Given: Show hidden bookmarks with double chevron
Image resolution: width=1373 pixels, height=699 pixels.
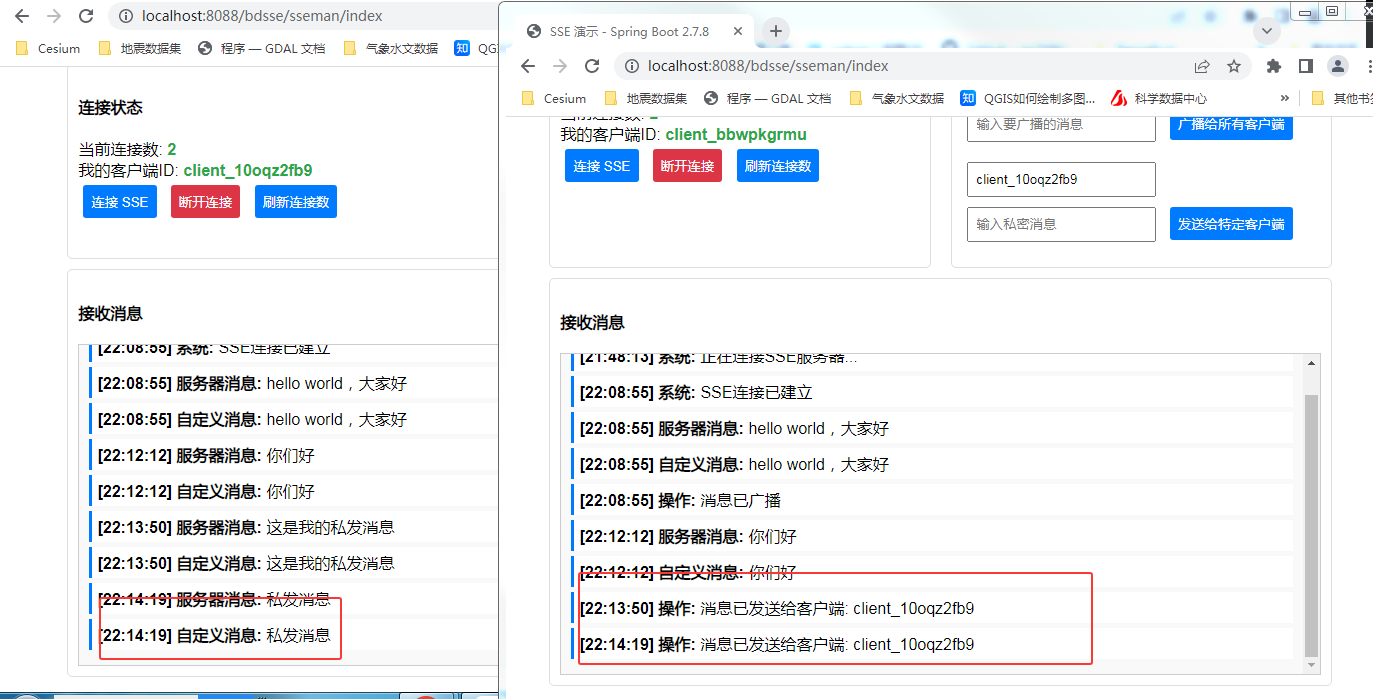Looking at the screenshot, I should [1285, 98].
